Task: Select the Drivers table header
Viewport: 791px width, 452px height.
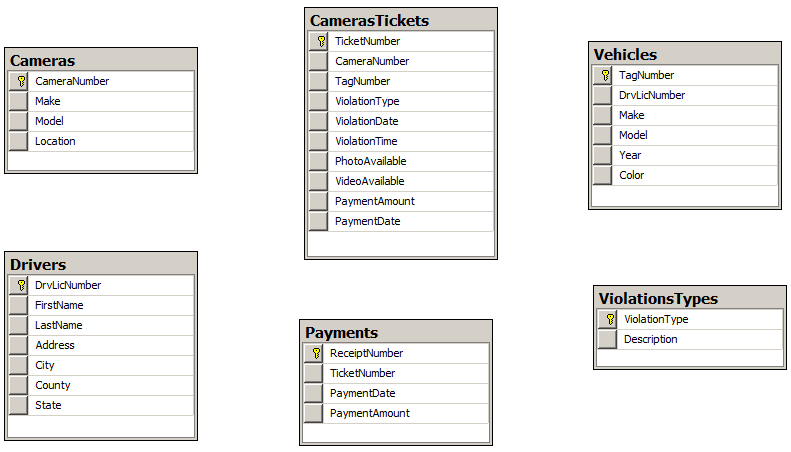Action: (101, 264)
